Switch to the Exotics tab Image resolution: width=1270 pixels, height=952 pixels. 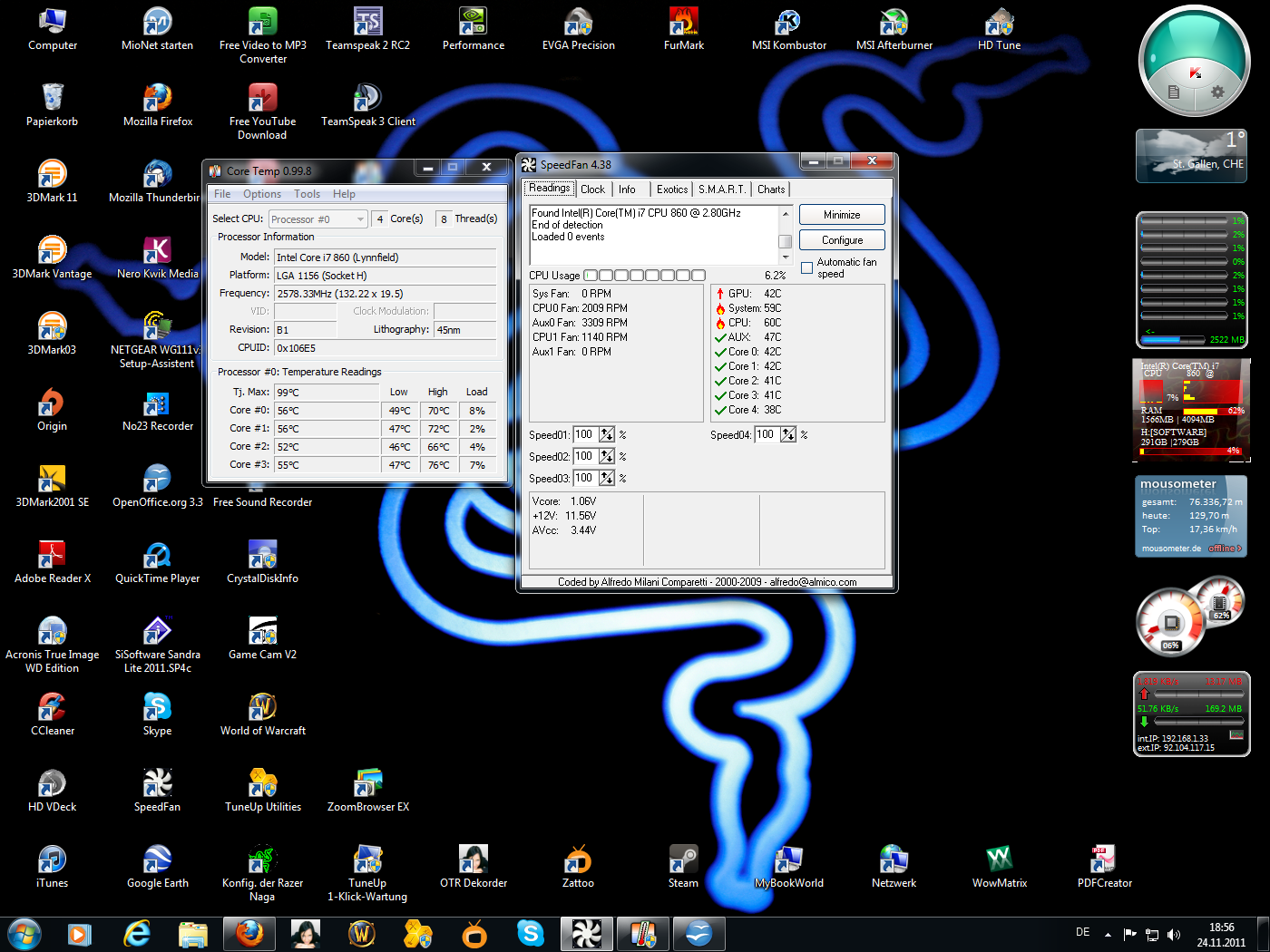click(x=672, y=189)
